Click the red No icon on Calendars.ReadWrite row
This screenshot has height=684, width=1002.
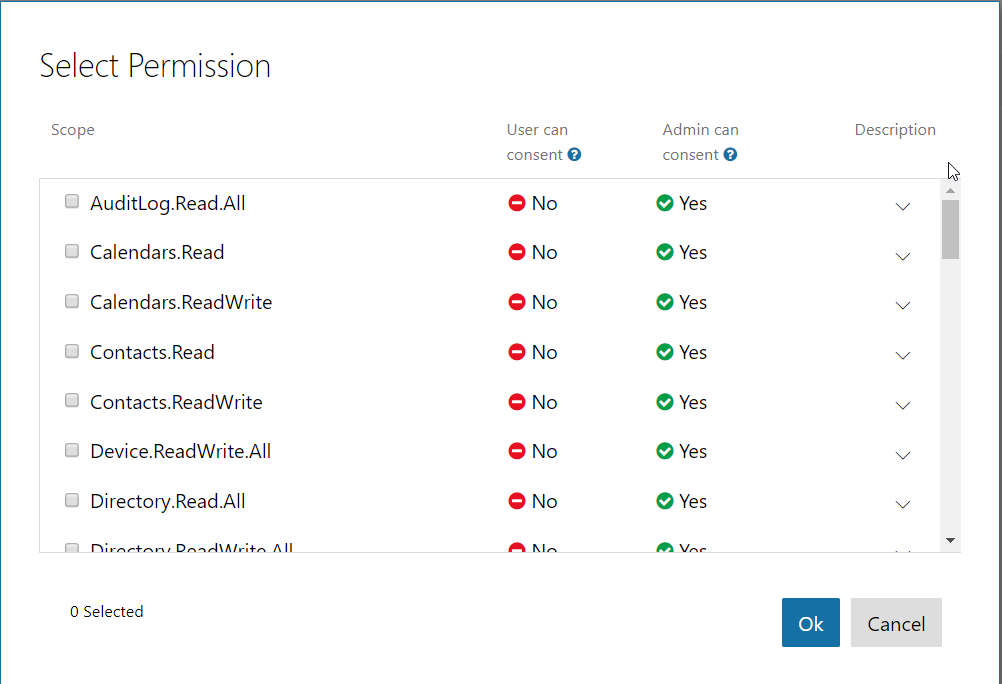click(517, 302)
